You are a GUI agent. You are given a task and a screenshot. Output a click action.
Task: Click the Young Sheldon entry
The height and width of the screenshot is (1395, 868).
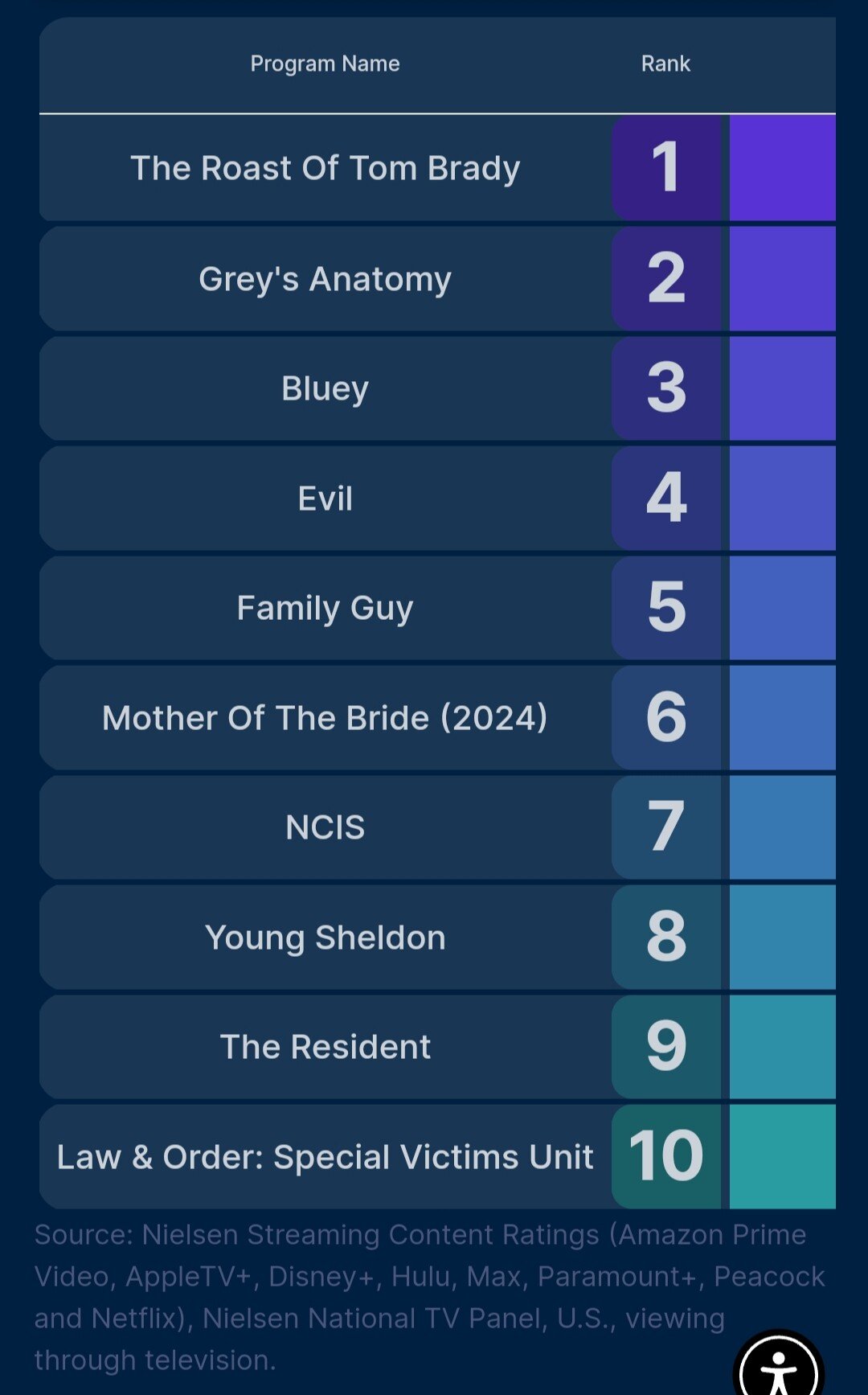[x=437, y=937]
